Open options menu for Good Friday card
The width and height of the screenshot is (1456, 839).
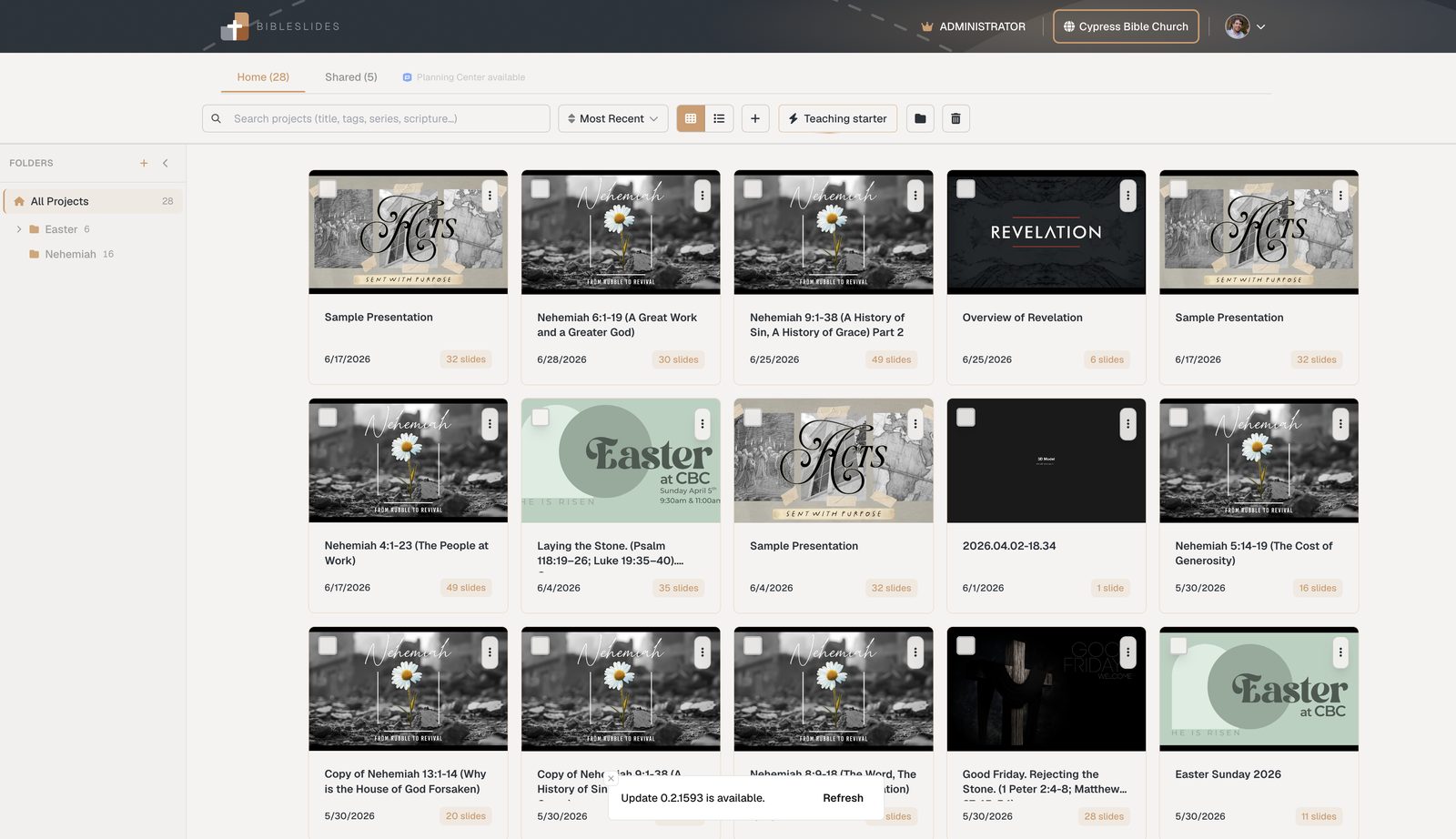[x=1128, y=652]
